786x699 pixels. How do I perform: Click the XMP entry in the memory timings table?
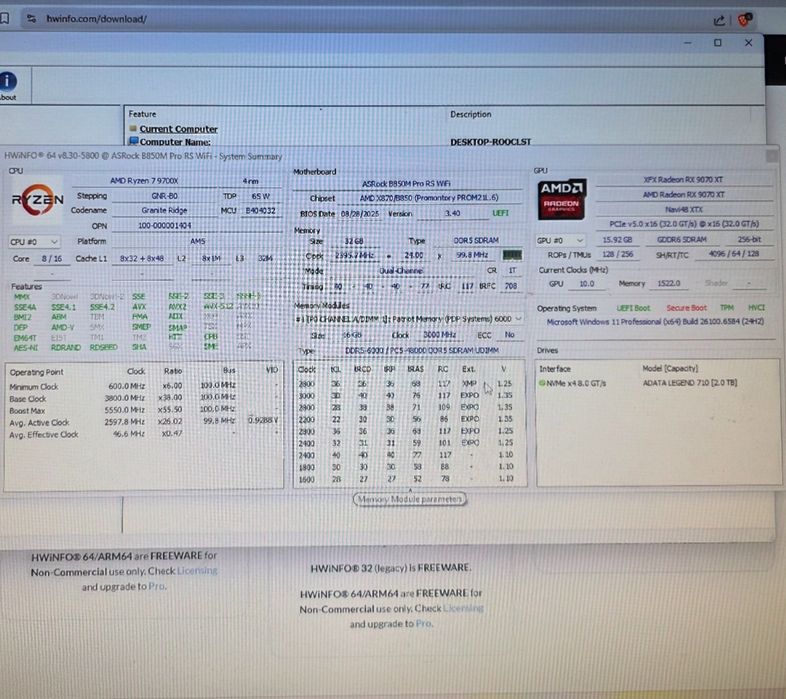pos(469,383)
